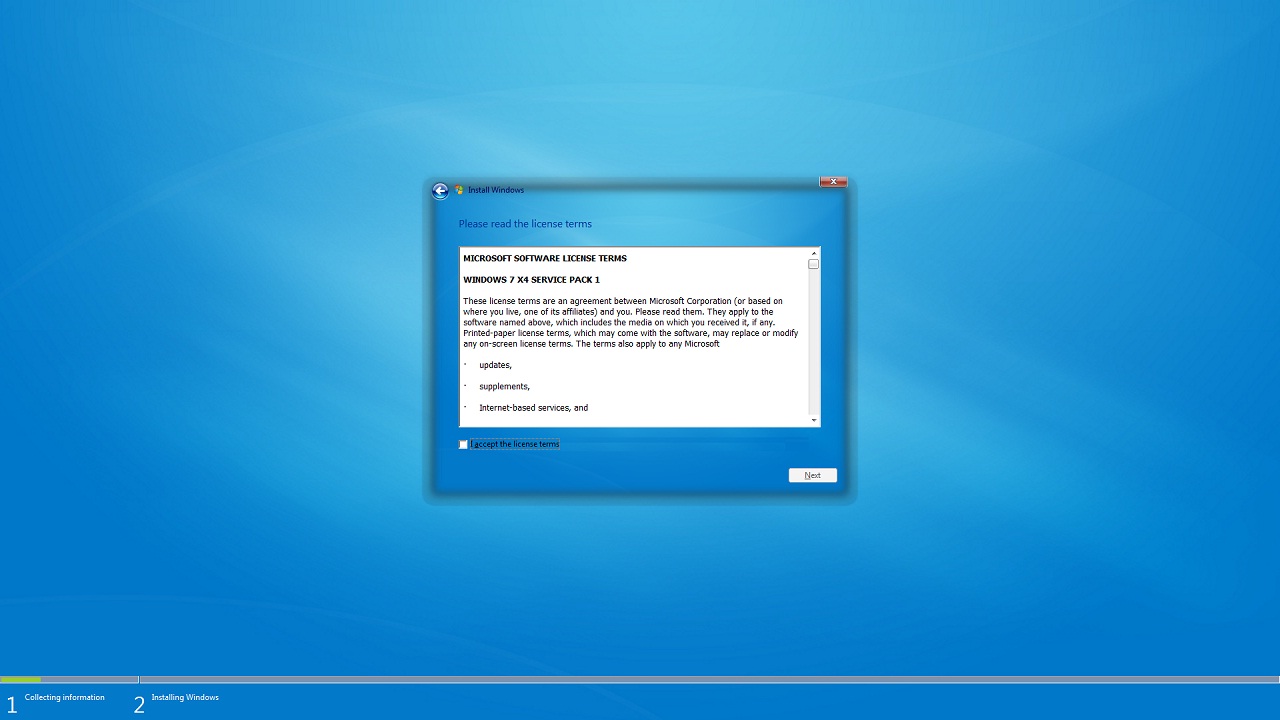Click the license scrollbar up arrow
1280x720 pixels.
[813, 253]
